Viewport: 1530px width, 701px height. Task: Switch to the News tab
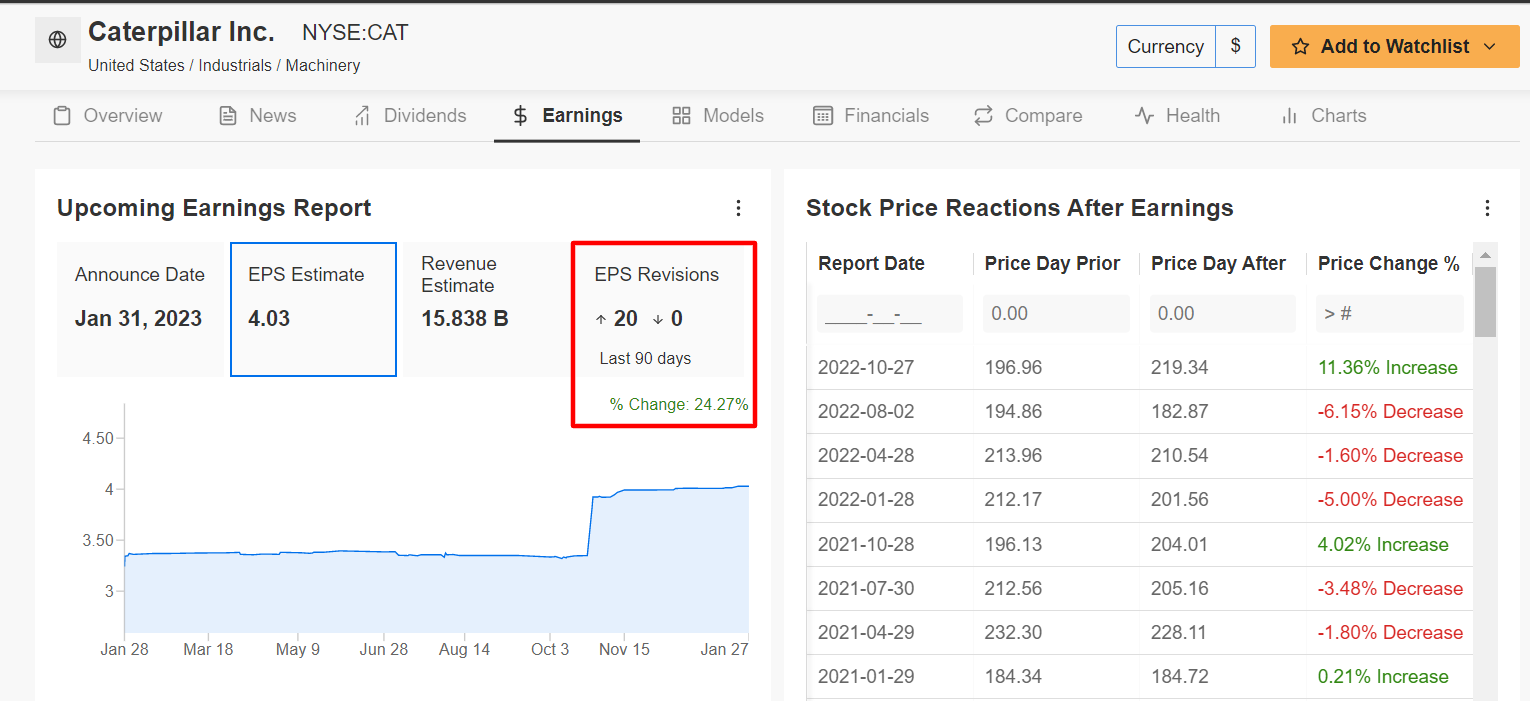(257, 116)
